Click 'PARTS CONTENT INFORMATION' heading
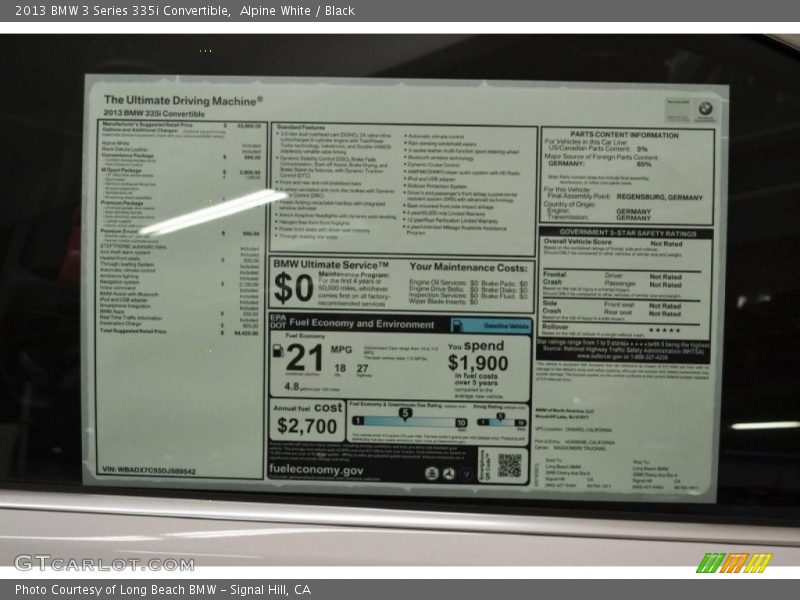This screenshot has width=800, height=600. pos(624,135)
